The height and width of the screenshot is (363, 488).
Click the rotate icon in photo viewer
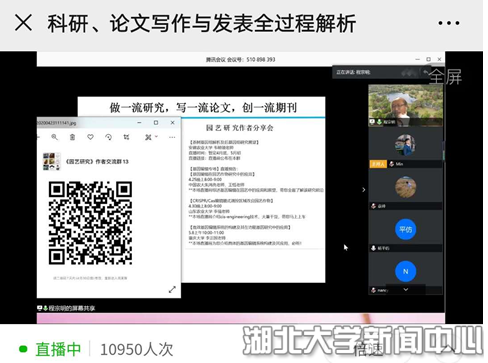click(108, 137)
